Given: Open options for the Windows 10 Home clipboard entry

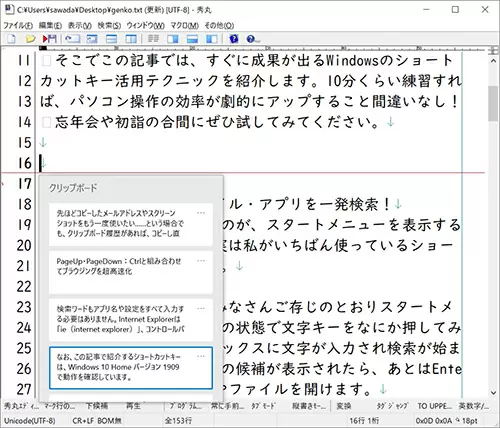Looking at the screenshot, I should (201, 356).
